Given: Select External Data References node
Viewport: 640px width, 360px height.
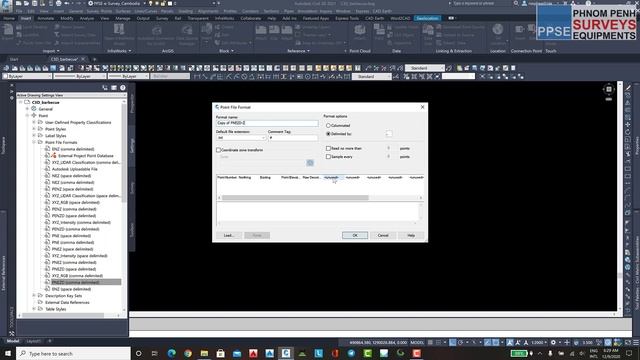Looking at the screenshot, I should click(67, 302).
